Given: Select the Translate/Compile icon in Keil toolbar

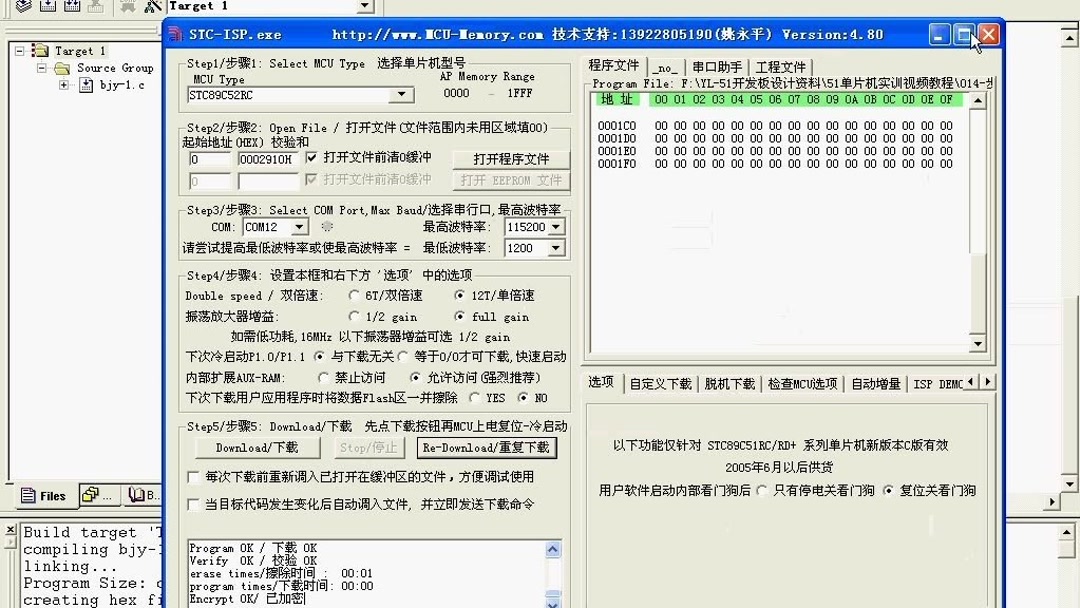Looking at the screenshot, I should [24, 7].
